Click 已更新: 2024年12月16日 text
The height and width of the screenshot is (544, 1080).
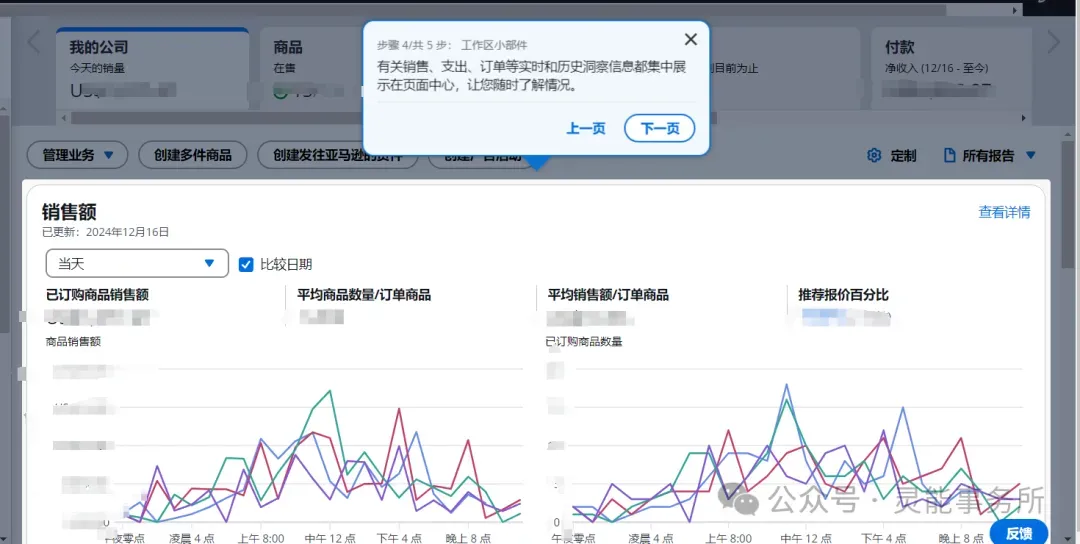click(x=105, y=232)
